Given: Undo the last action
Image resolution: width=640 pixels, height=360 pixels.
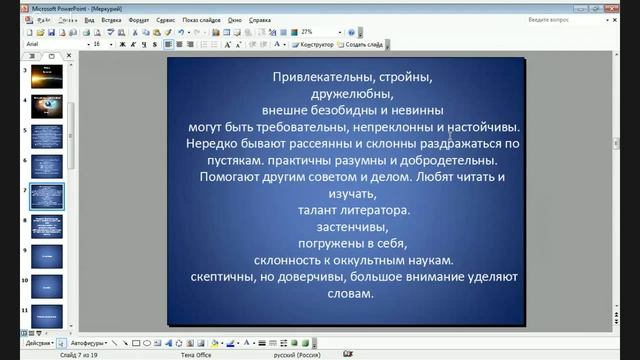Looking at the screenshot, I should 181,32.
